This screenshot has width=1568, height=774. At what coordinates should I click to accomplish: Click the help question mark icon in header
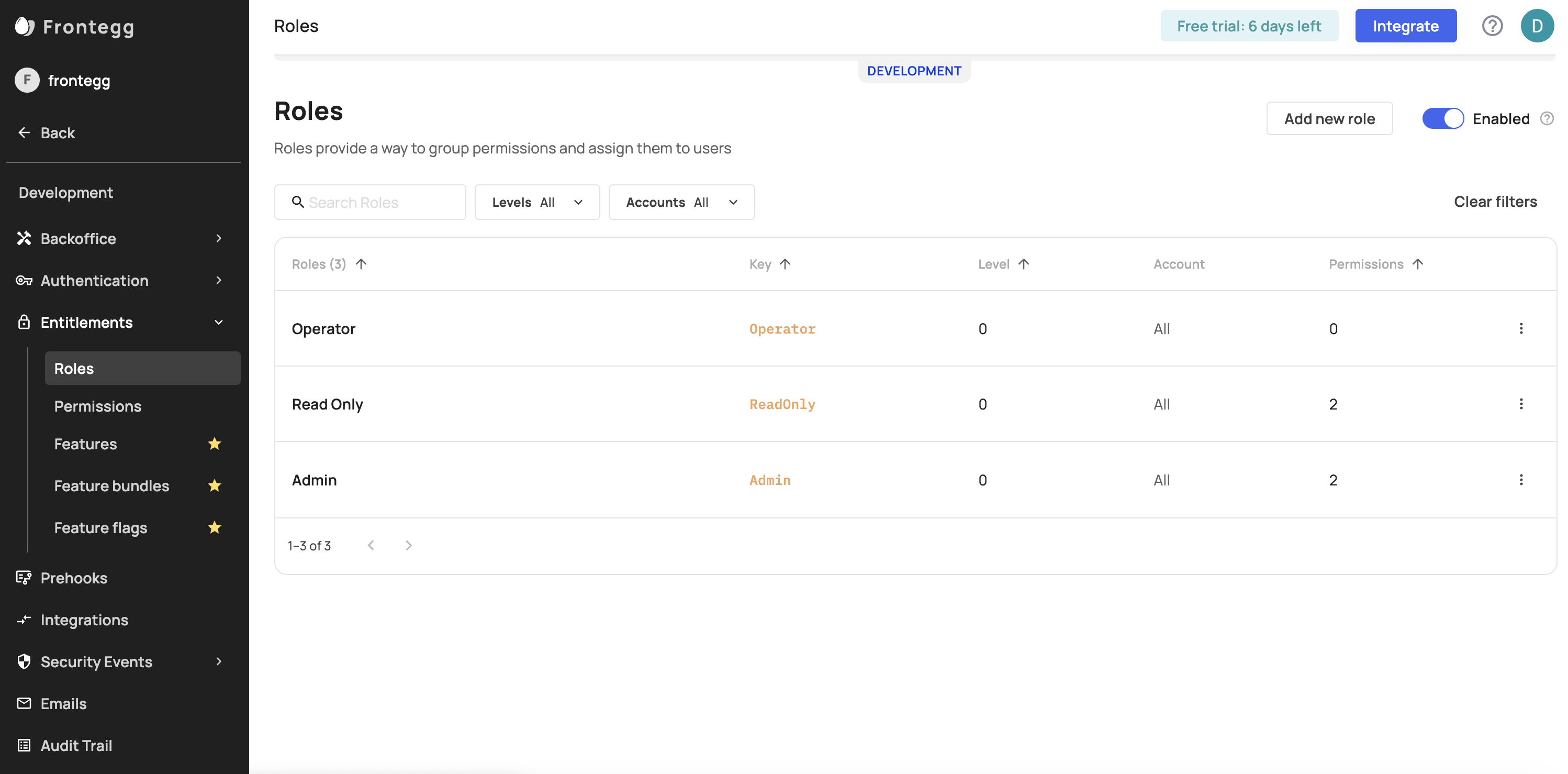pos(1492,26)
